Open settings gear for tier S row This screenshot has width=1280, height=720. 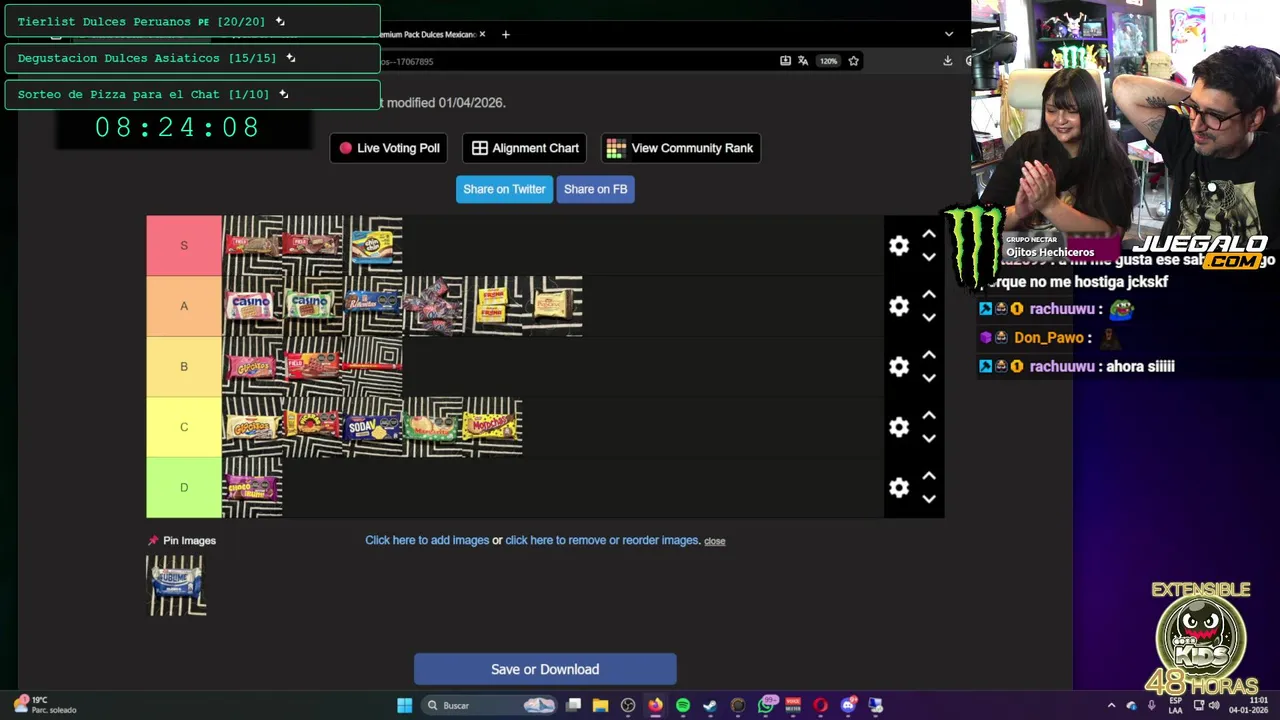pyautogui.click(x=899, y=246)
